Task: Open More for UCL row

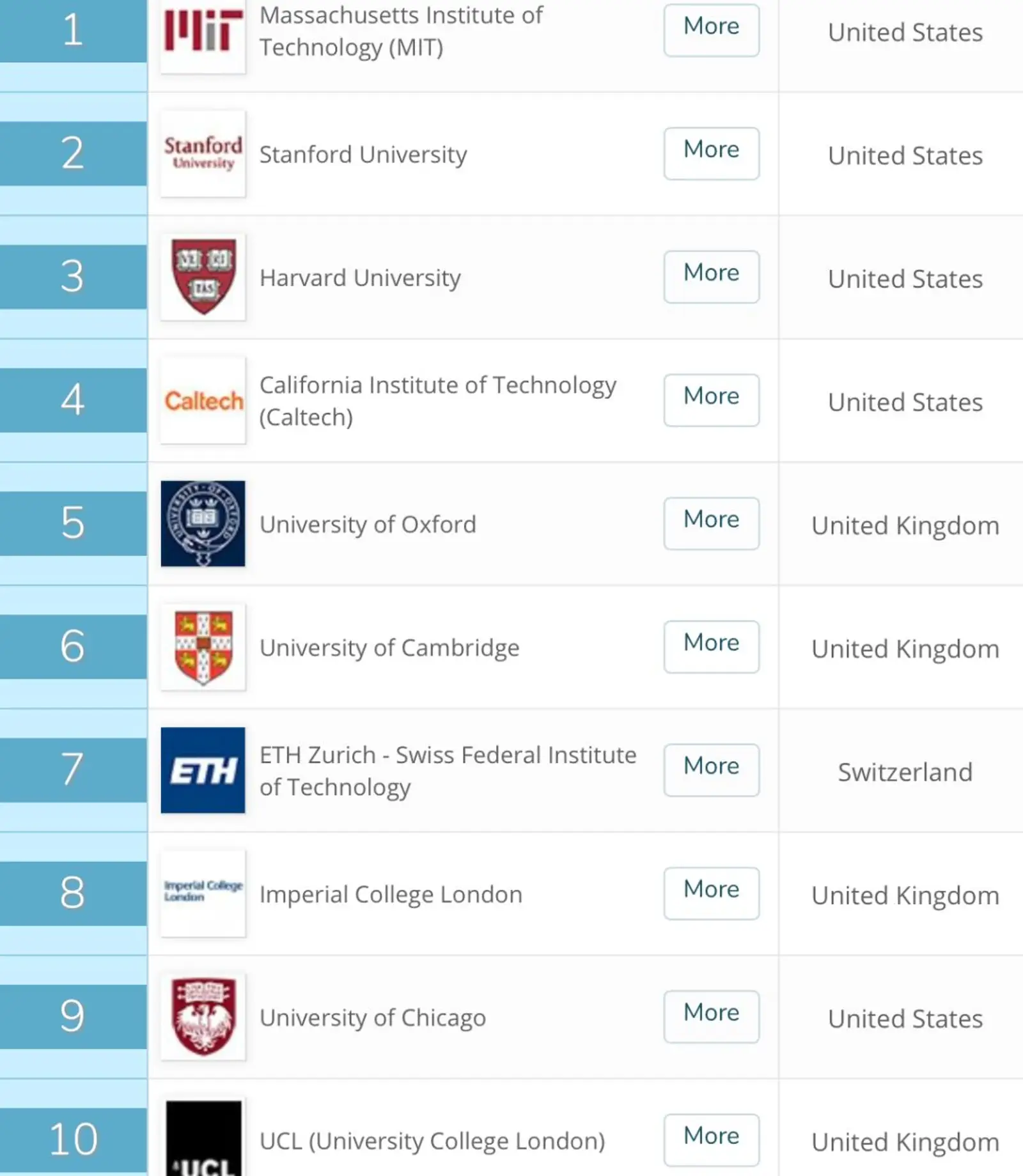Action: [711, 1140]
